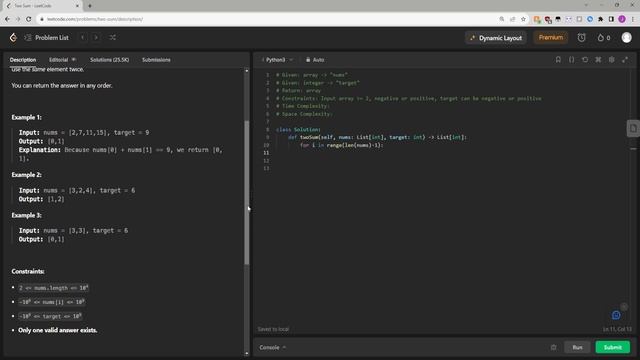640x360 pixels.
Task: Click the browser address bar URL
Action: click(95, 19)
